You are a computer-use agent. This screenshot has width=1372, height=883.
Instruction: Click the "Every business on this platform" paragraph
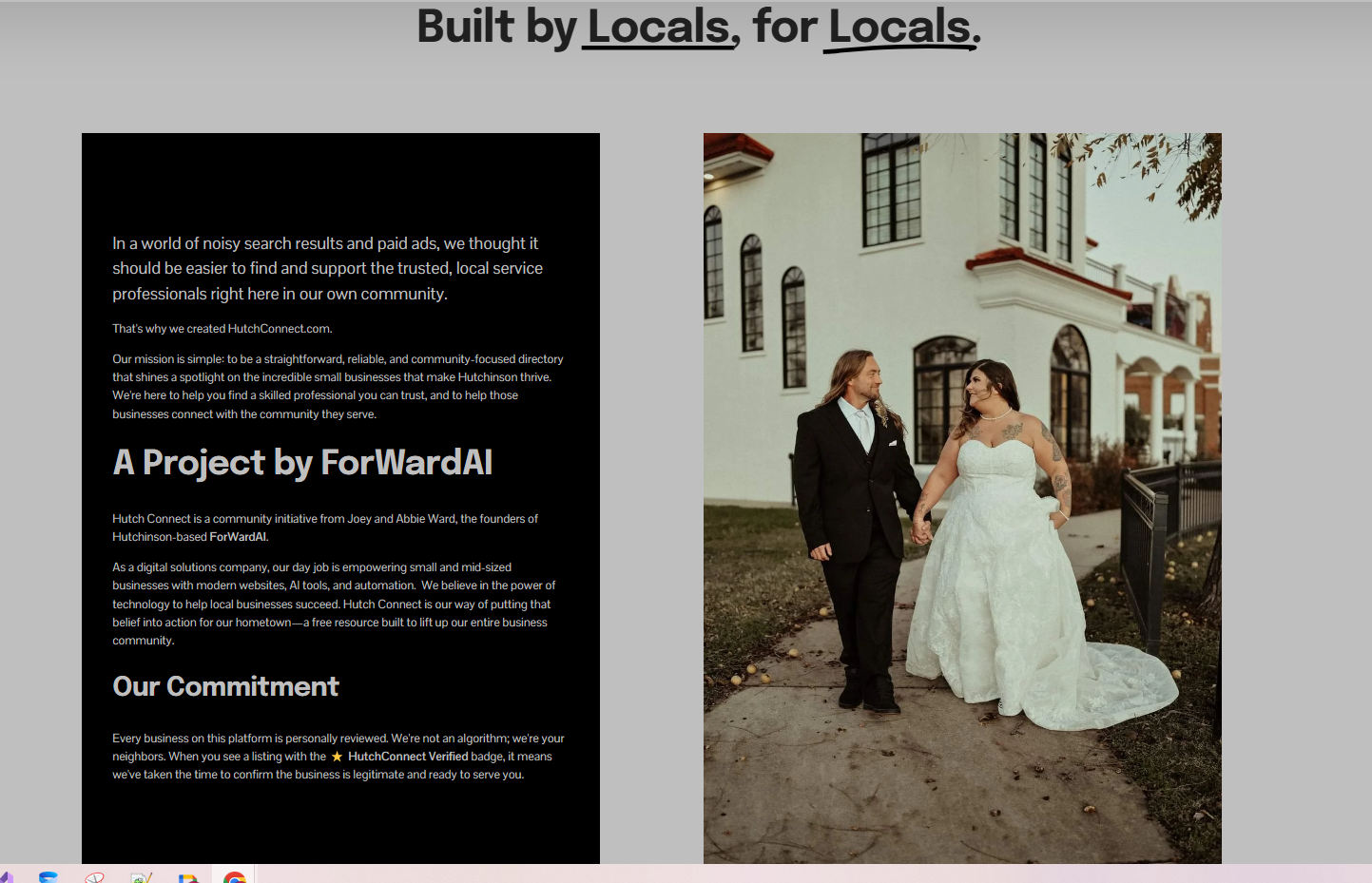[338, 757]
